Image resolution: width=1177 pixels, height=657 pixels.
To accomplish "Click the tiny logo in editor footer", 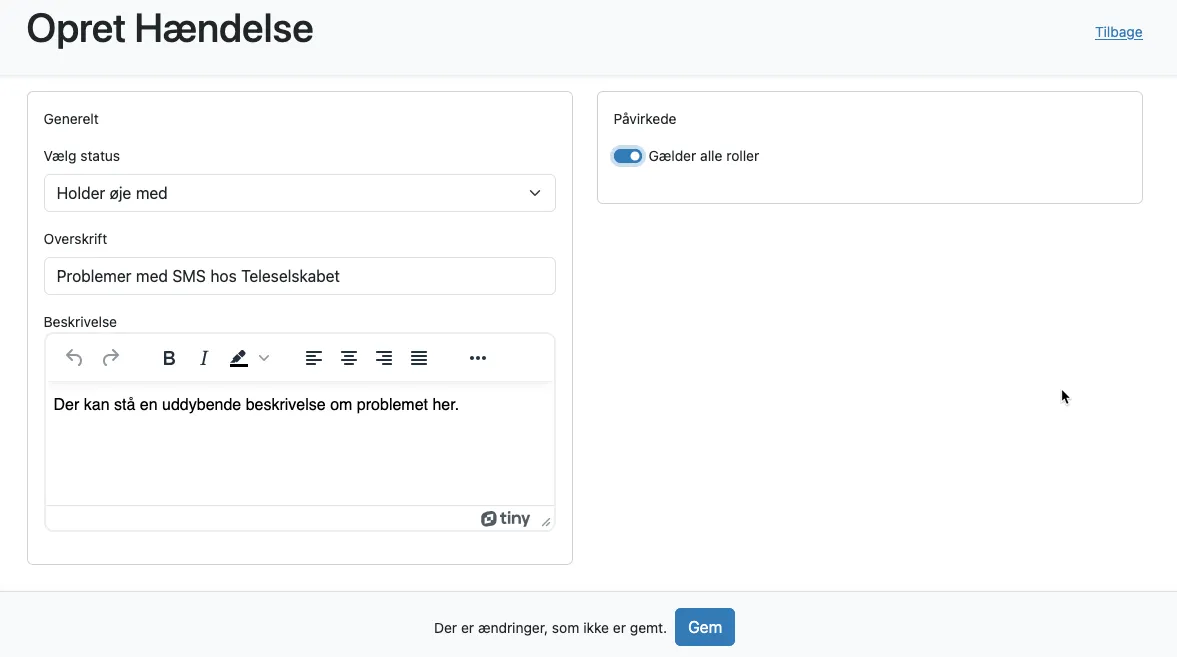I will tap(505, 518).
